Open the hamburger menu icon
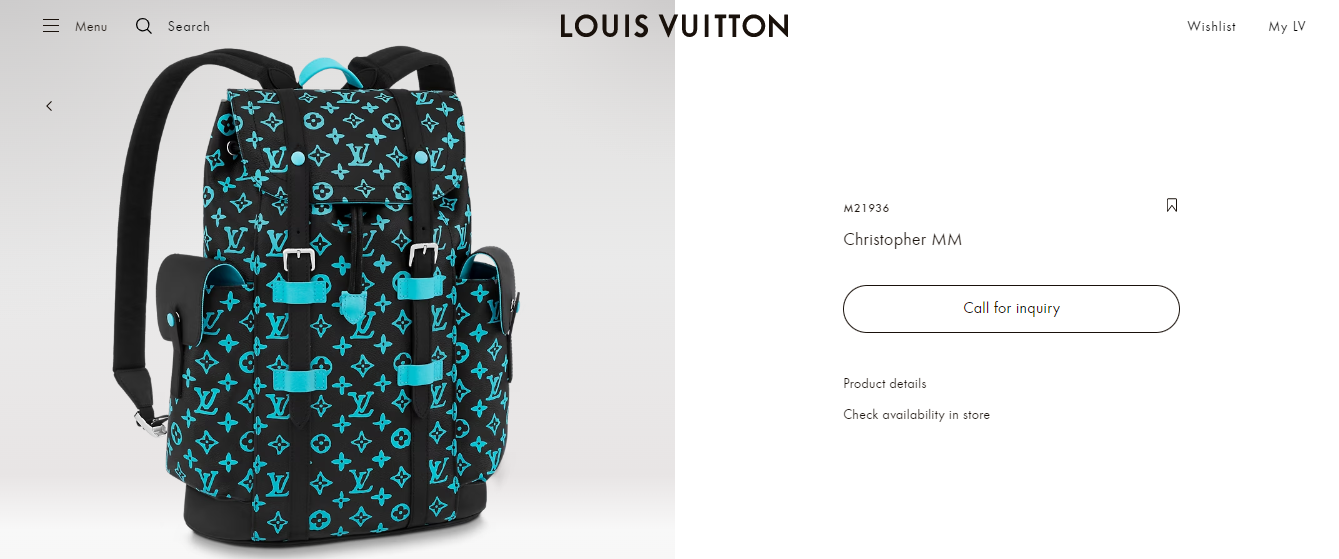This screenshot has height=559, width=1339. coord(51,26)
